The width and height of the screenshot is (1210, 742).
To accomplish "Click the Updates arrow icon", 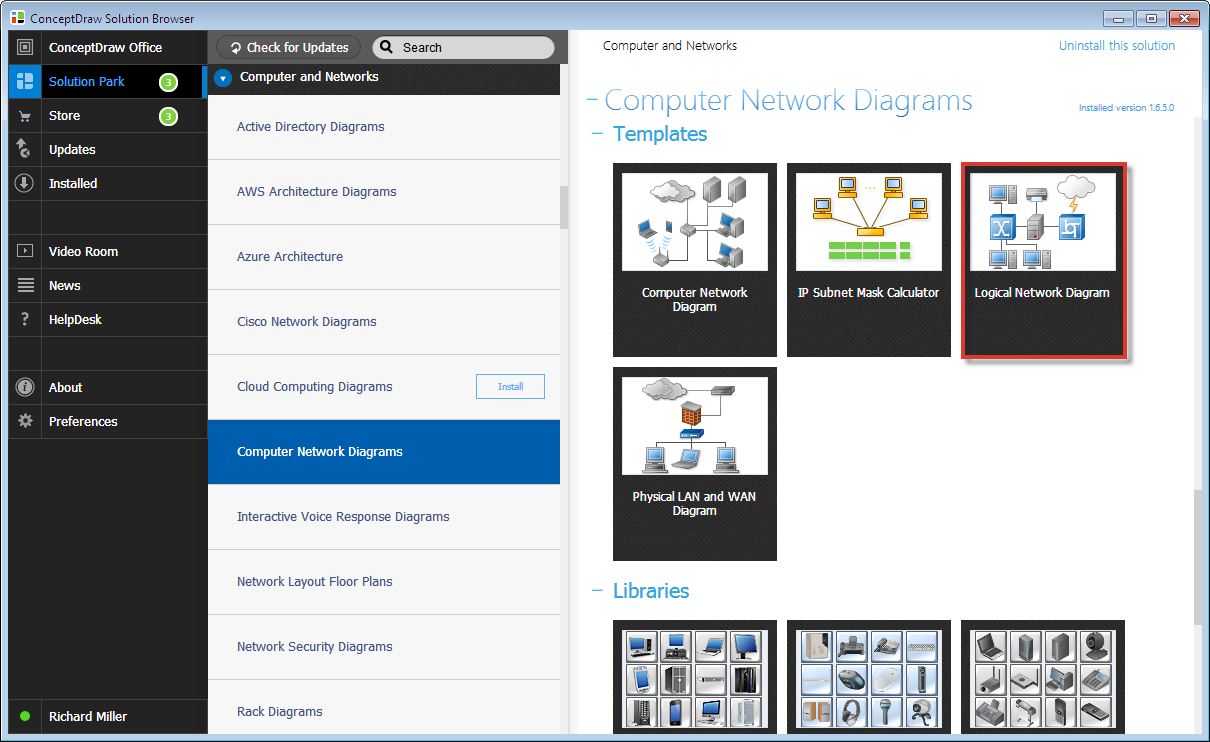I will pos(25,149).
